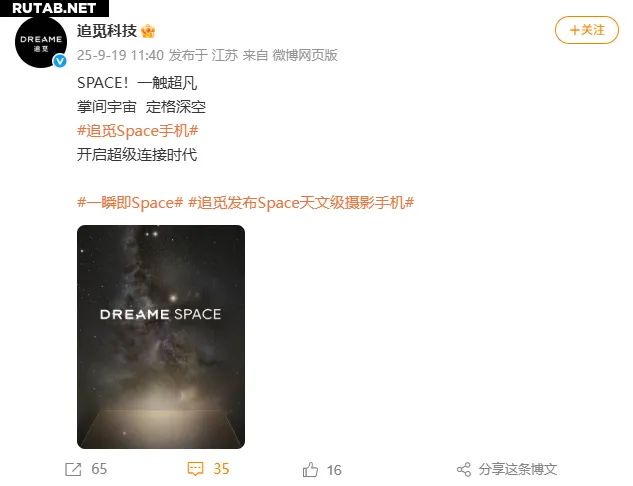This screenshot has height=486, width=633.
Task: Open comments via speech bubble icon
Action: pos(195,469)
